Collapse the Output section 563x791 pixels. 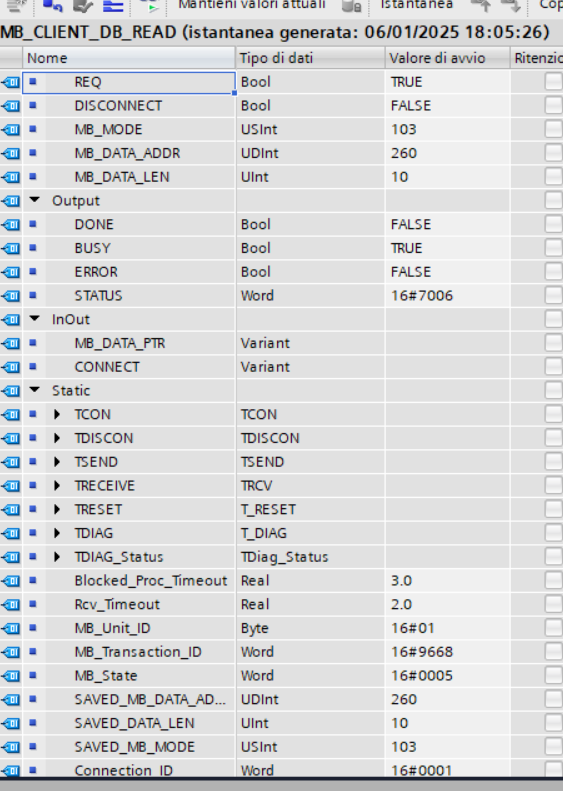coord(35,200)
